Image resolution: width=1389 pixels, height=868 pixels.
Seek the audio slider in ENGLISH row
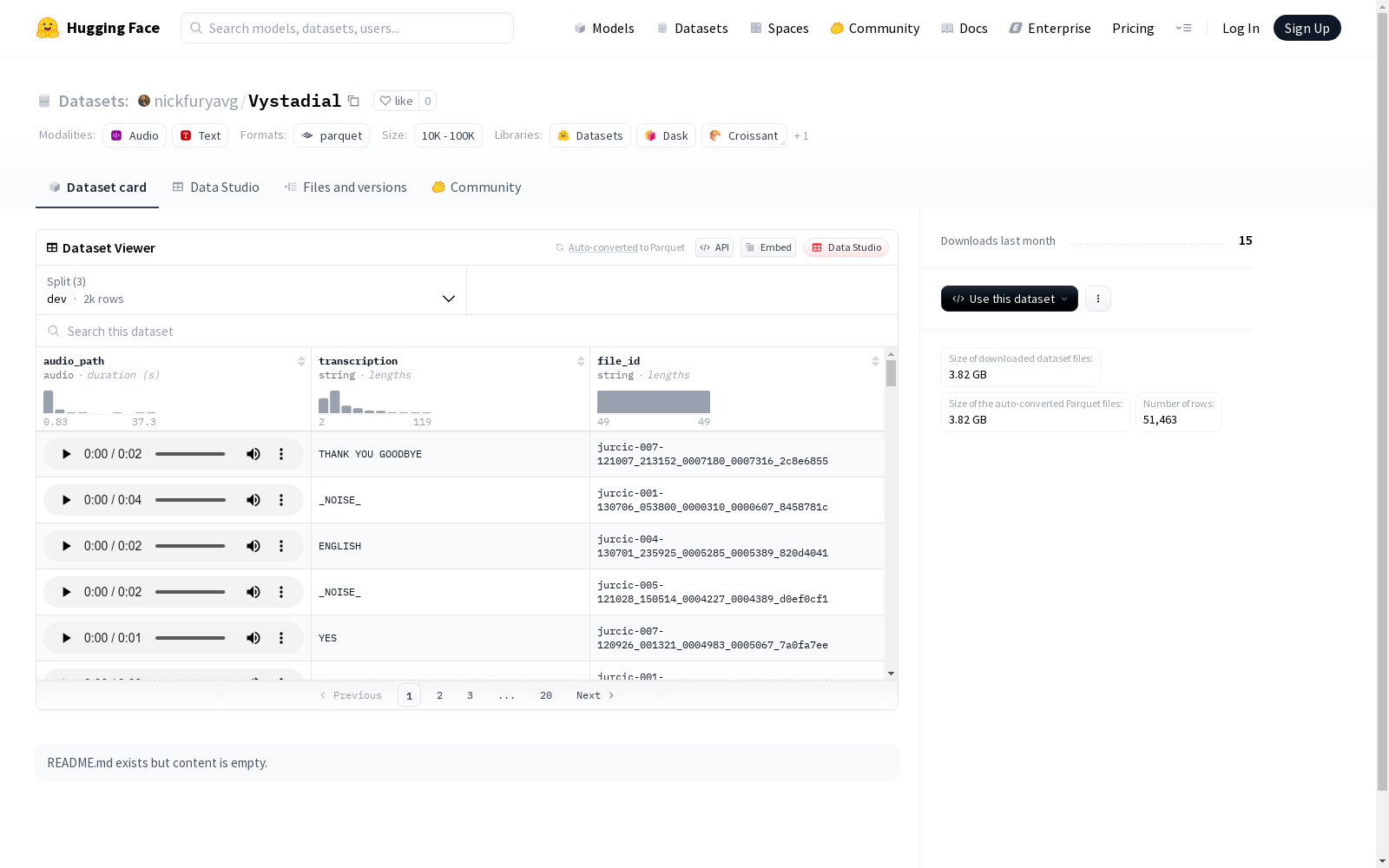coord(190,546)
